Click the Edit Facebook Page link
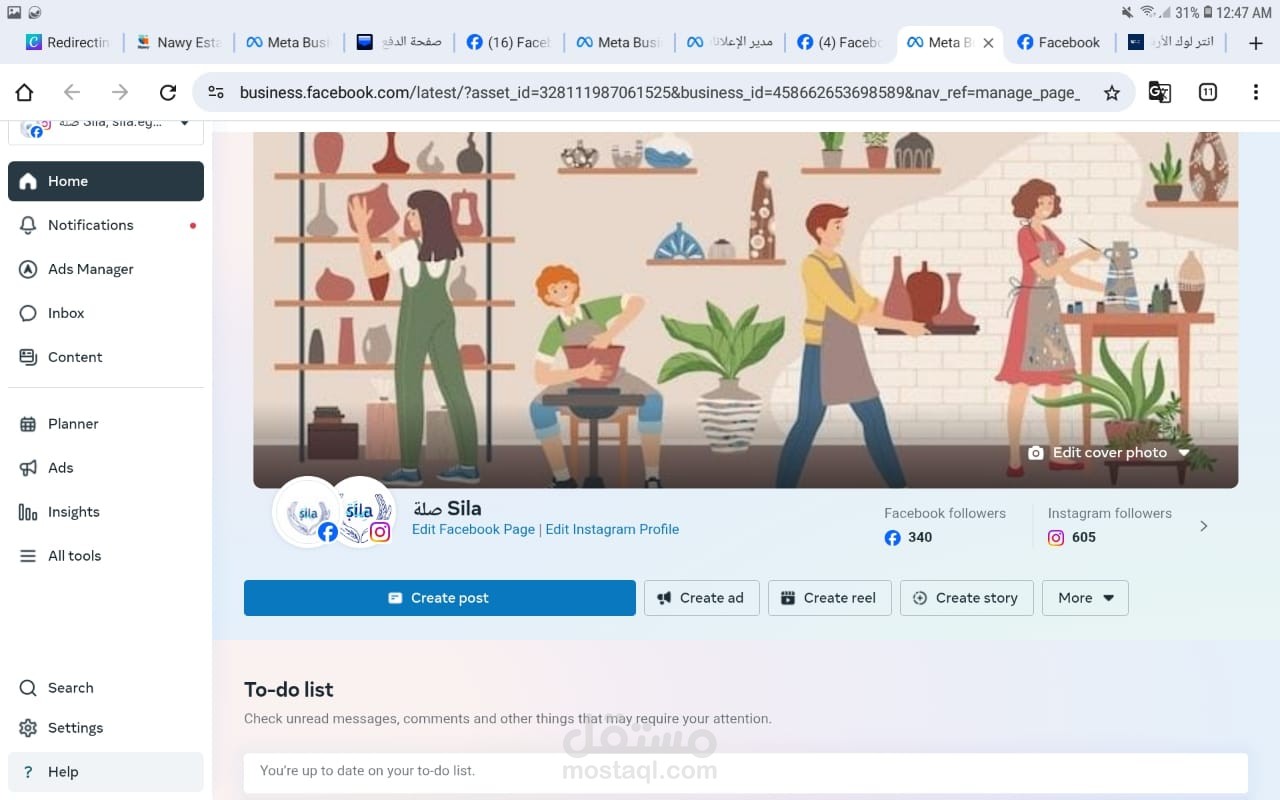The height and width of the screenshot is (800, 1280). click(x=473, y=530)
